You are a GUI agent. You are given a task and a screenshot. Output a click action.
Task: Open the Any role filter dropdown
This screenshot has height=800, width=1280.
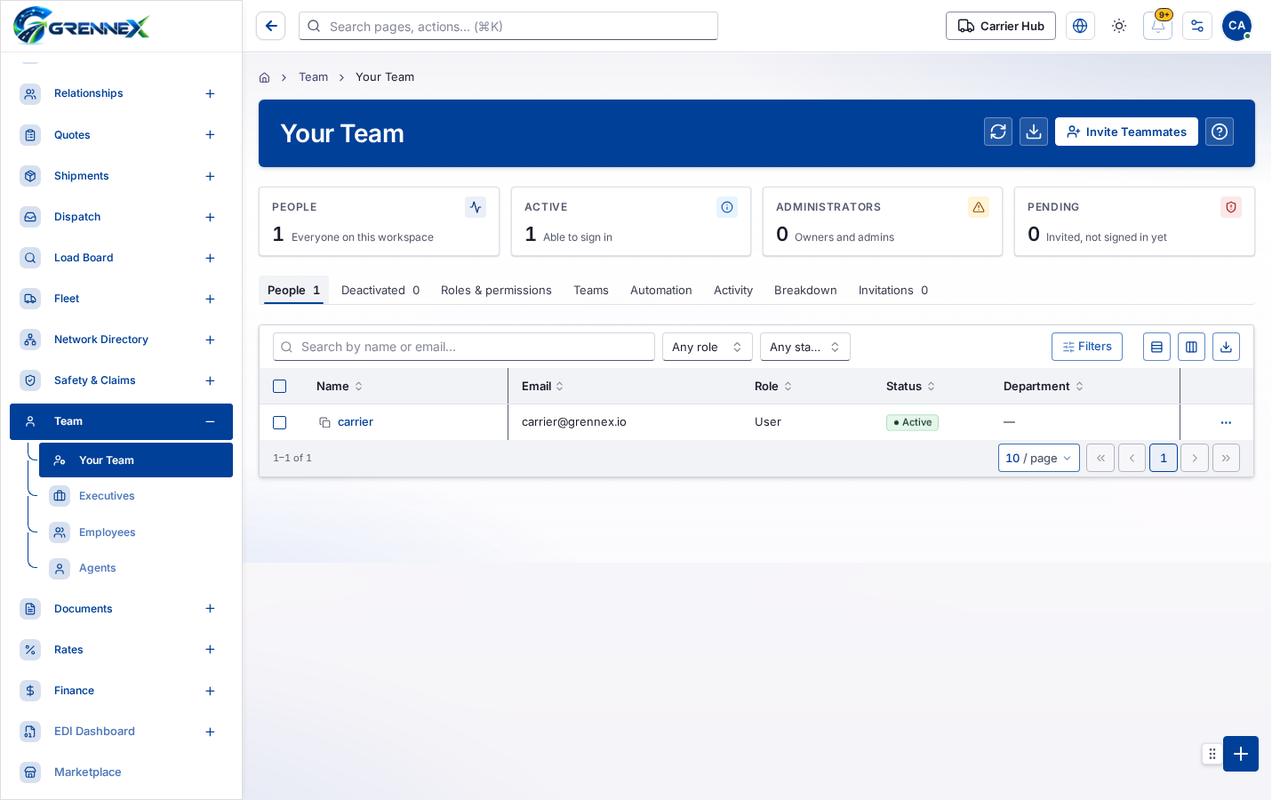point(707,347)
